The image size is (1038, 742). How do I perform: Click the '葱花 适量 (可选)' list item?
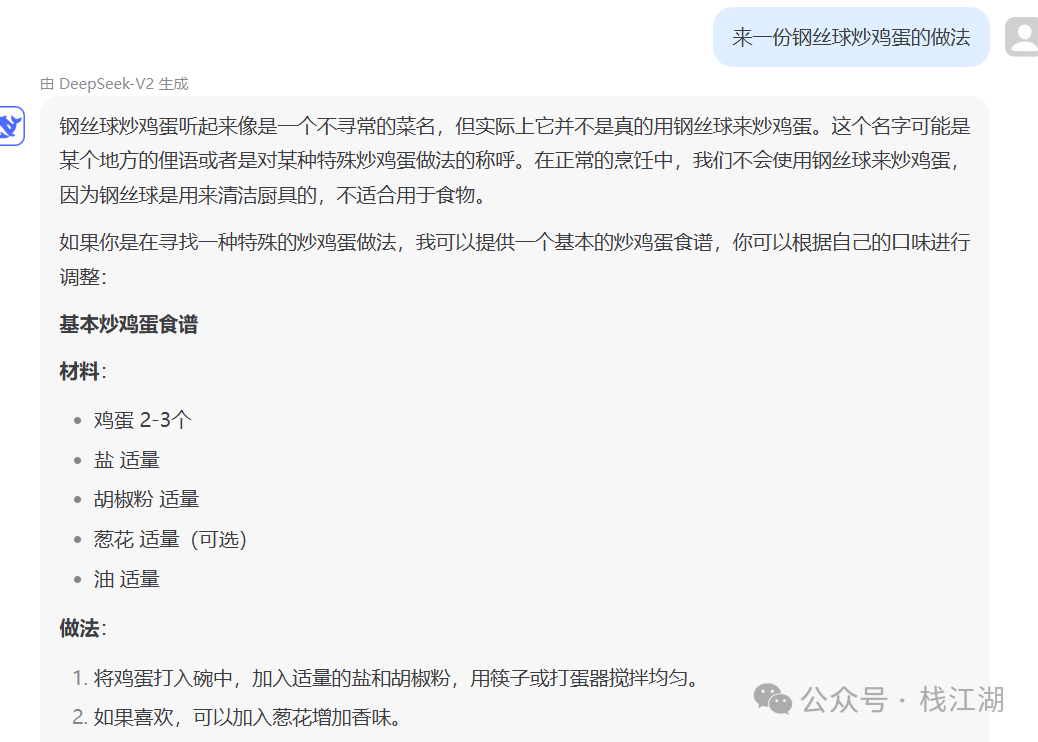(170, 539)
